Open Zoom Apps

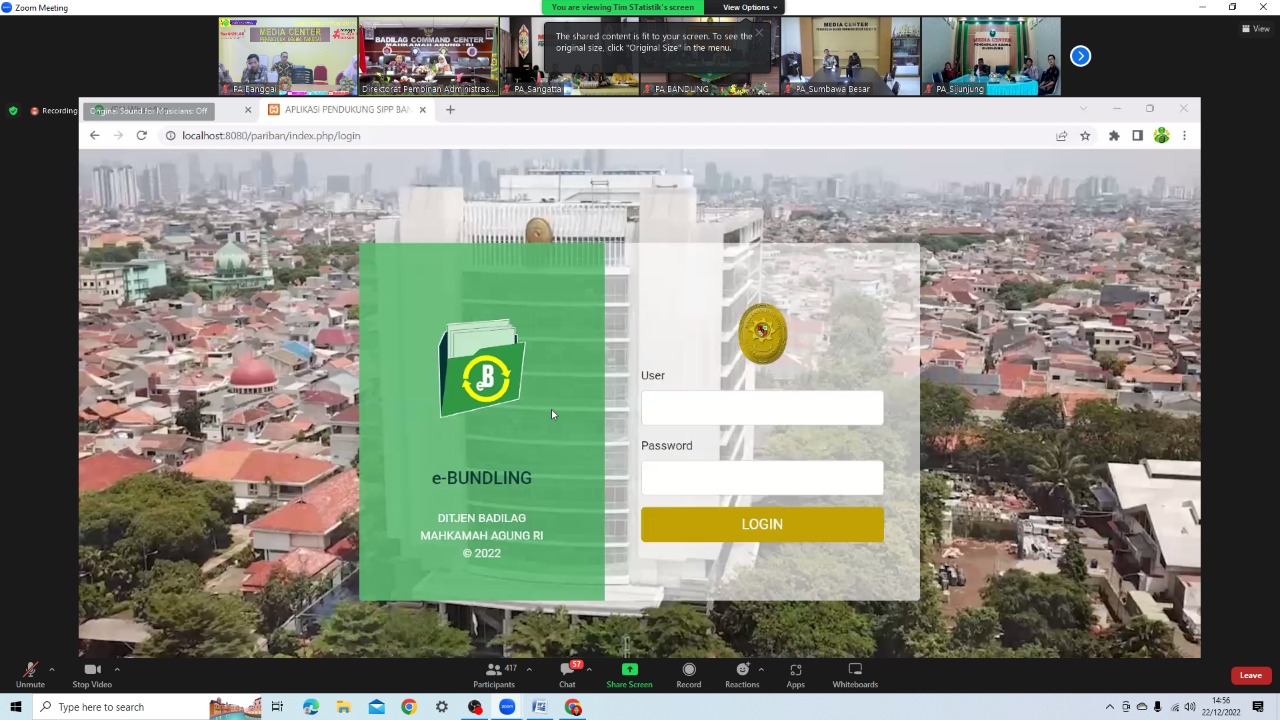(795, 672)
